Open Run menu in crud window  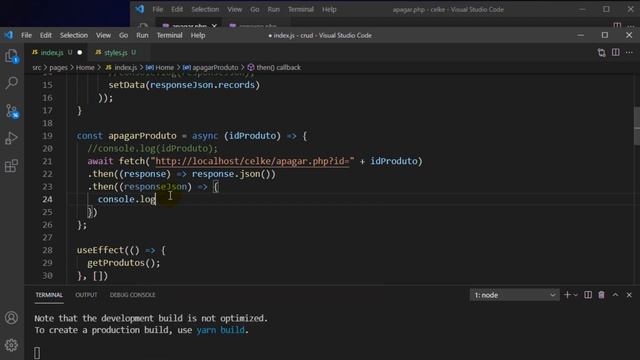[142, 36]
